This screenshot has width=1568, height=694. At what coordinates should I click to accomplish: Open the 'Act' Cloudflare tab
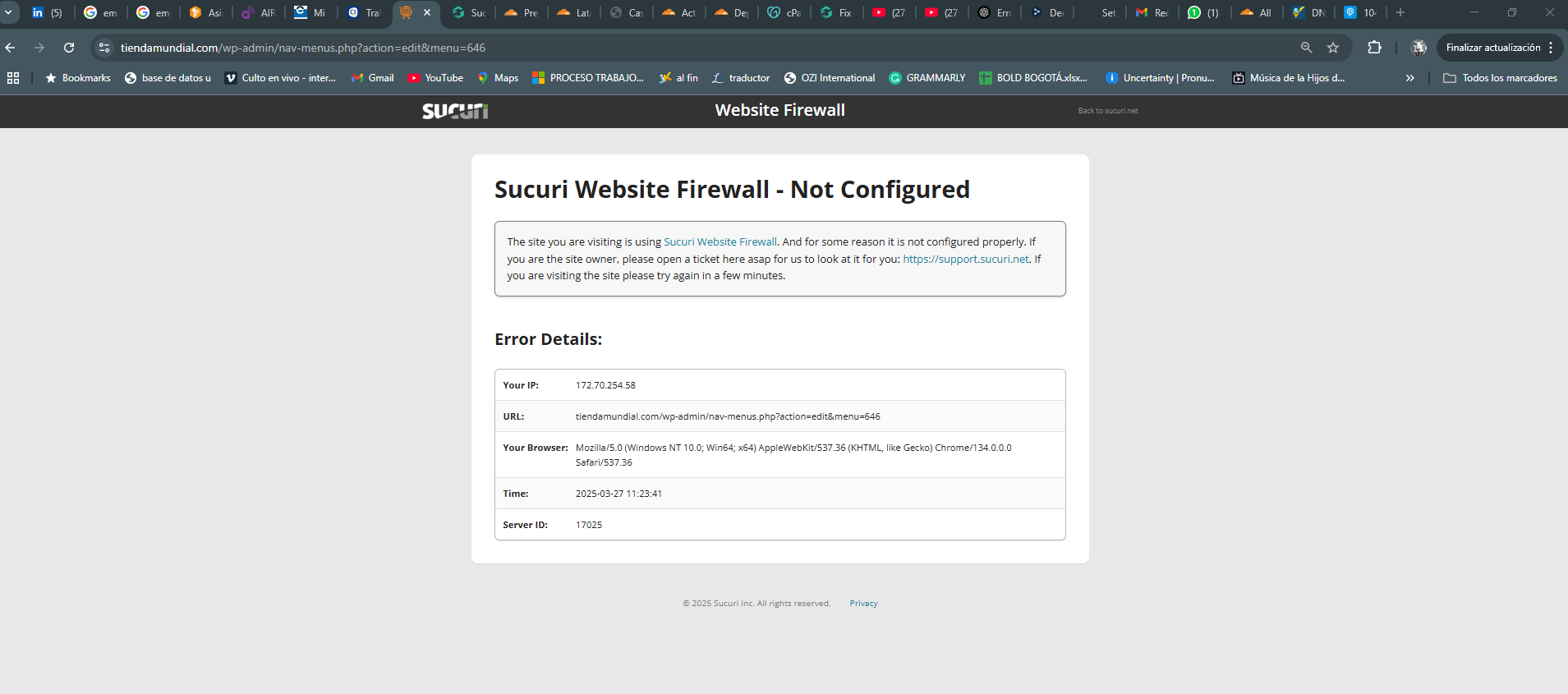679,12
